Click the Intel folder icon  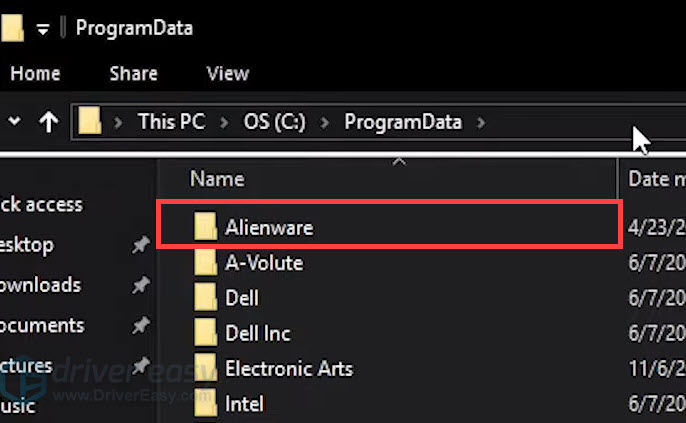[205, 403]
